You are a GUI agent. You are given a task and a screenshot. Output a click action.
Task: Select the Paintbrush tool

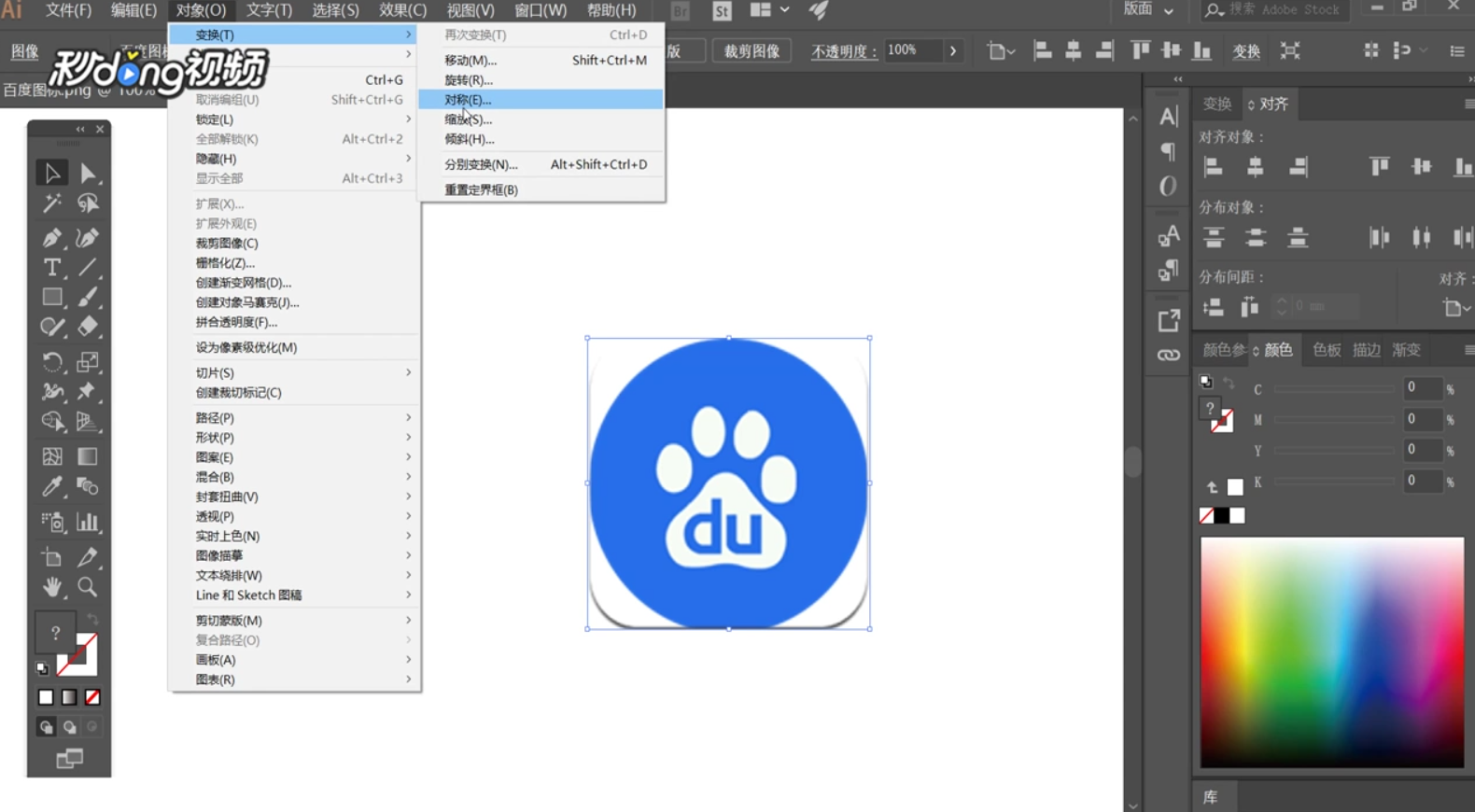[x=88, y=297]
